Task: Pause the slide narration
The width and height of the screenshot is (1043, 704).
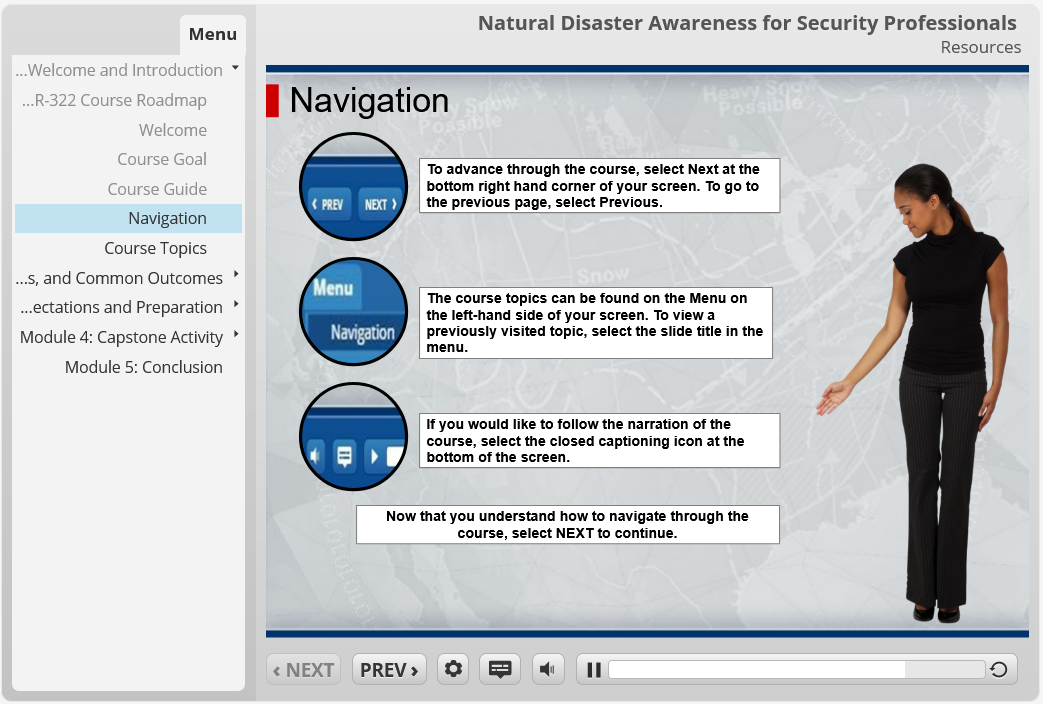Action: tap(594, 669)
